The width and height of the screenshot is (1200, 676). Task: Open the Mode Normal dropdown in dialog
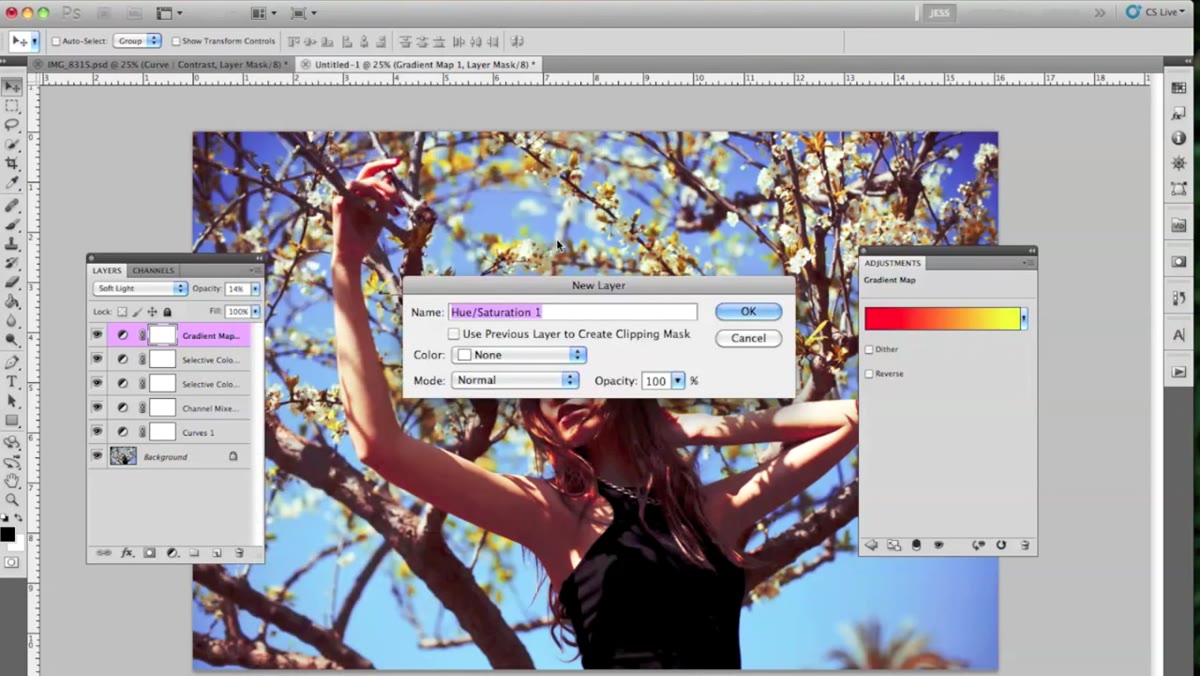tap(515, 380)
